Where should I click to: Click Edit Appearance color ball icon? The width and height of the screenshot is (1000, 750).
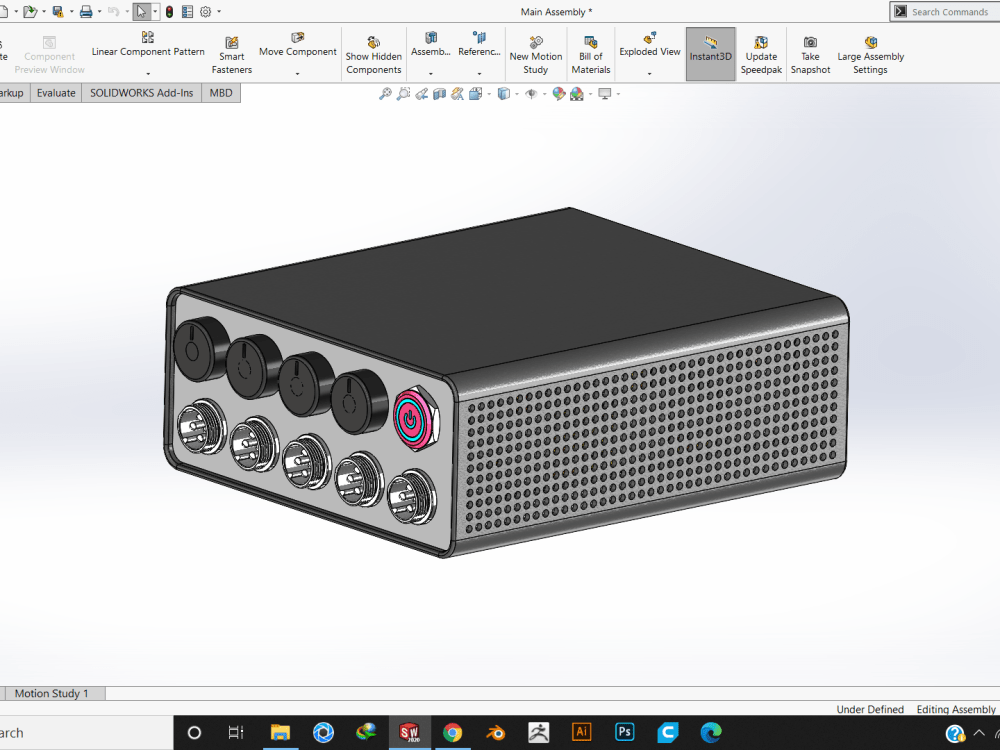(559, 94)
